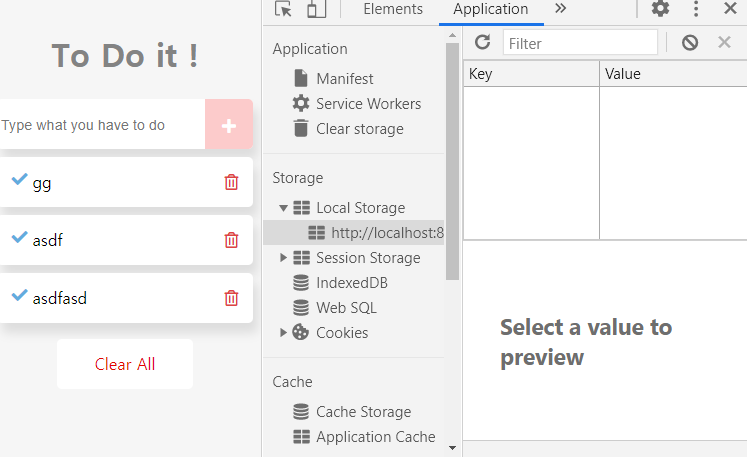
Task: Collapse the Local Storage tree node
Action: (283, 208)
